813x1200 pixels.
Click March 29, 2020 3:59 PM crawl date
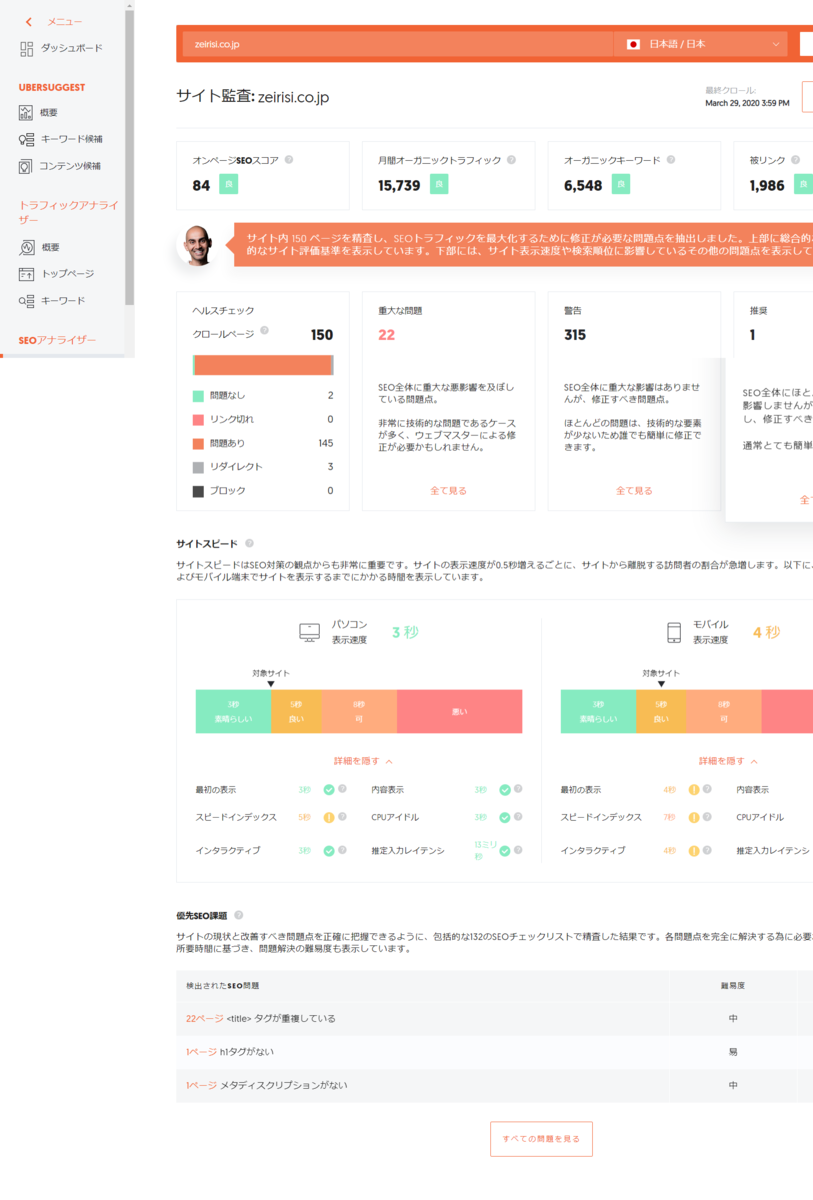[747, 103]
